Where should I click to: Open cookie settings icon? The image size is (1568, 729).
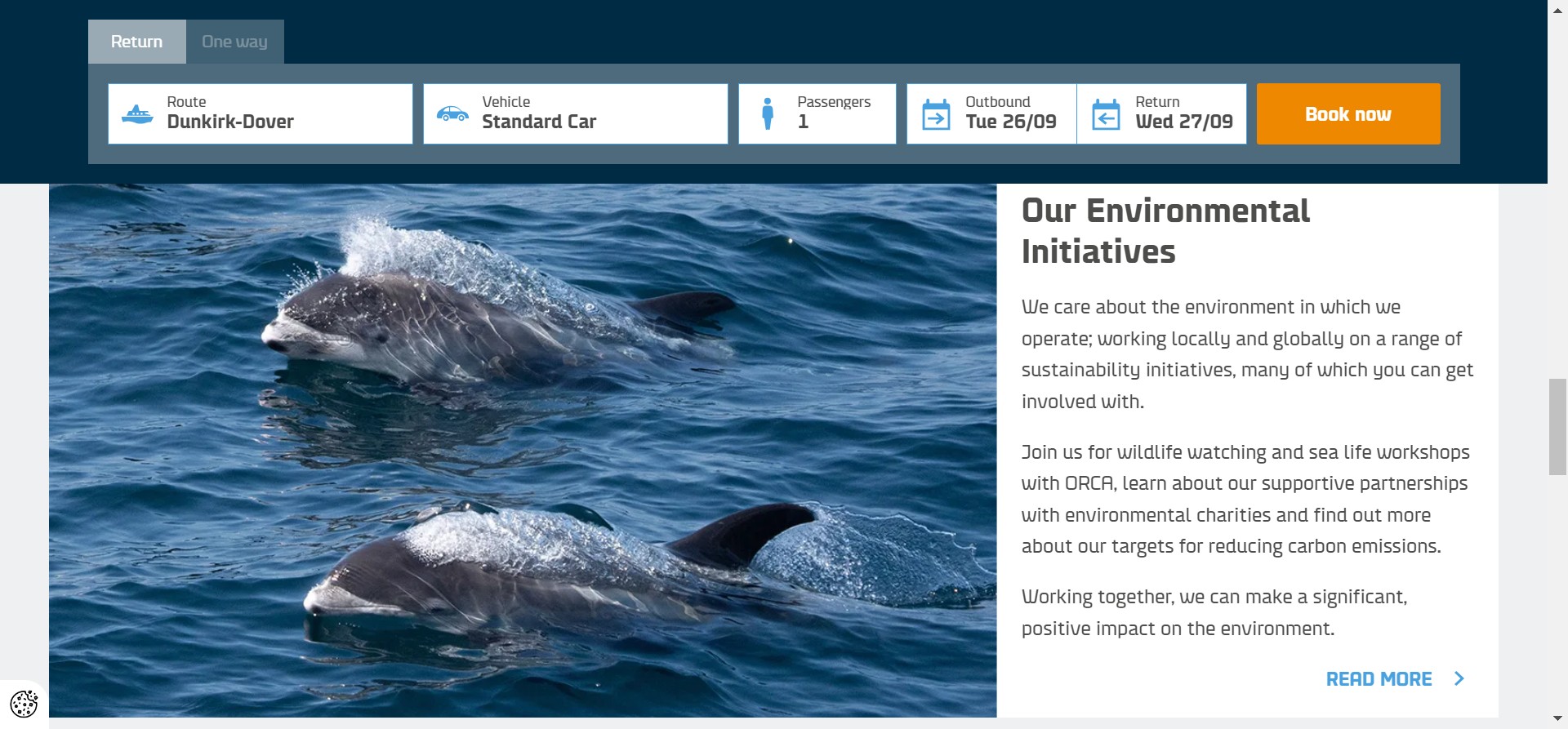click(x=24, y=703)
